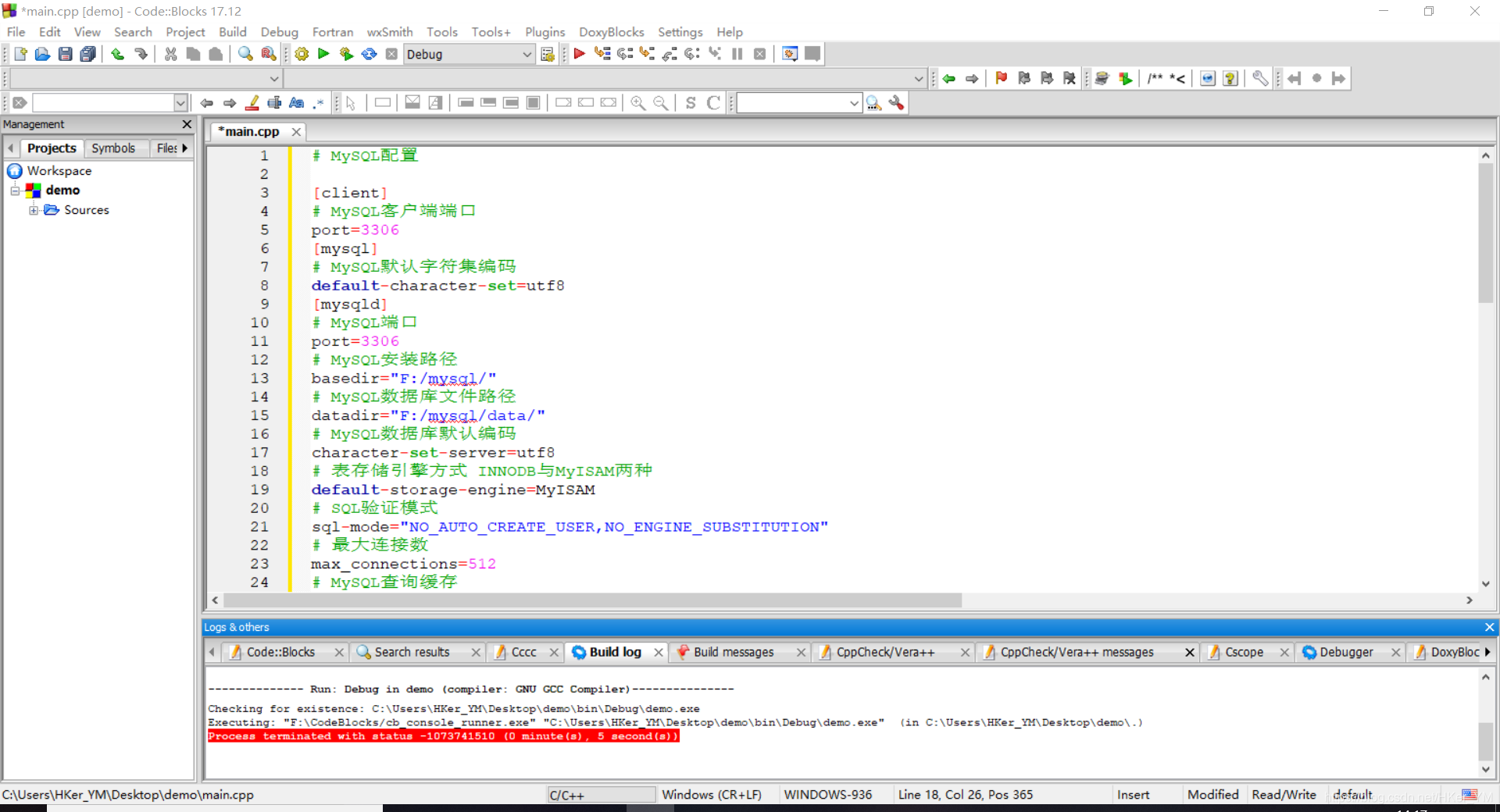
Task: Pause the debugger
Action: (737, 54)
